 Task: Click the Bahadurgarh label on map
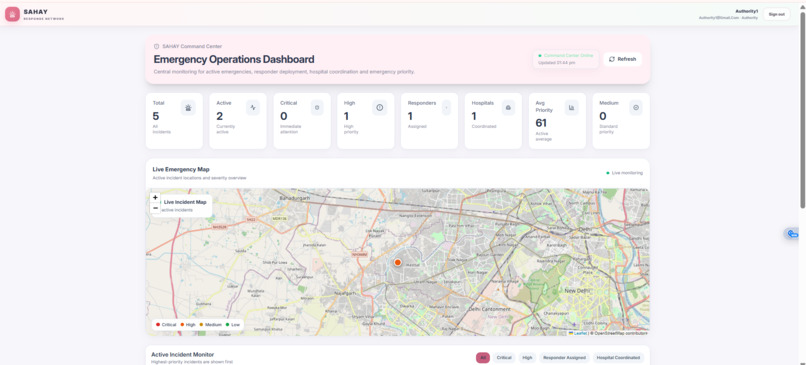[296, 198]
